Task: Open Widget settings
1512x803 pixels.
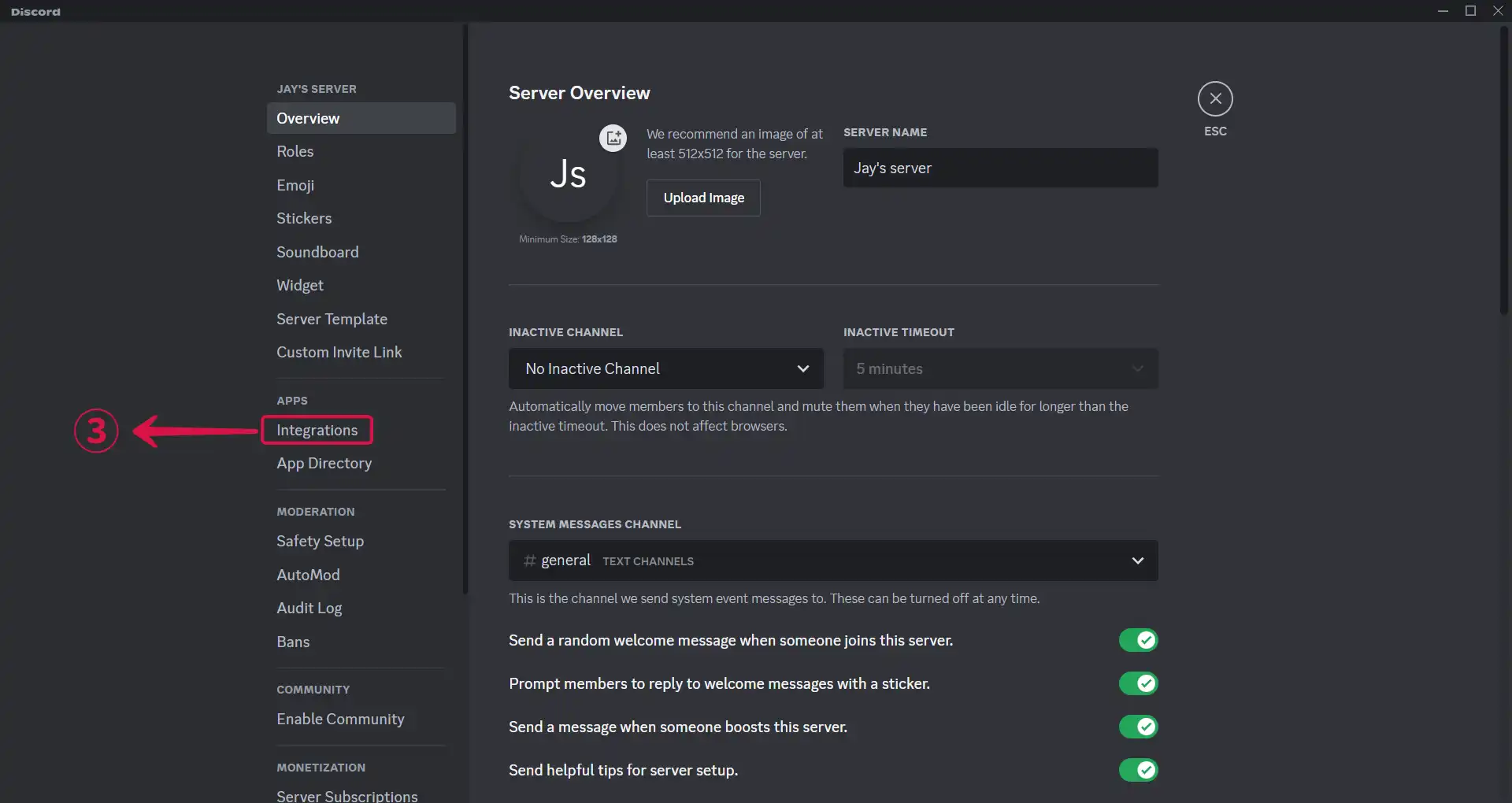Action: pyautogui.click(x=361, y=285)
